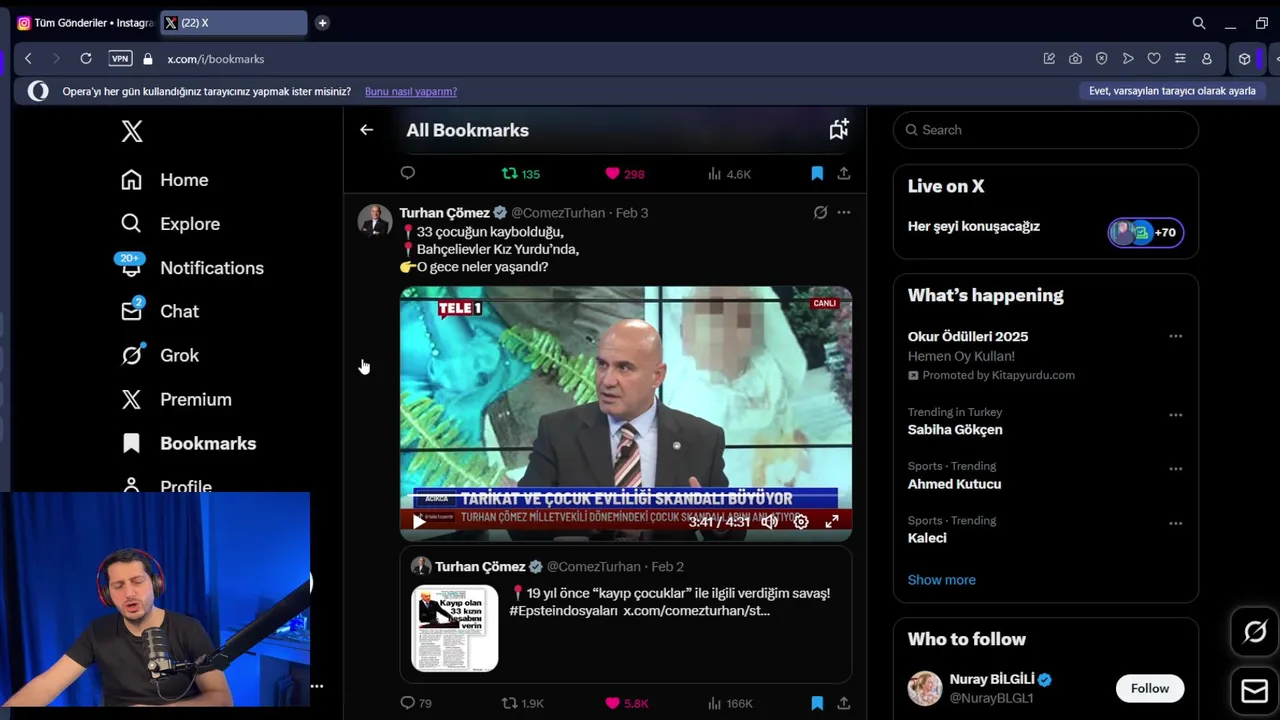Click views icon showing 4.6K
The width and height of the screenshot is (1280, 720).
coord(729,174)
